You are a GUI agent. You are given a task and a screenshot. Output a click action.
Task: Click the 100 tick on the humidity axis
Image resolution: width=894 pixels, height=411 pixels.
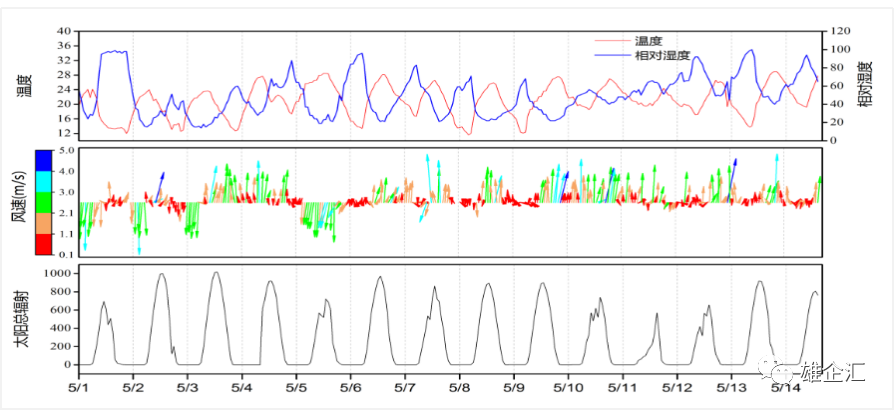[x=838, y=50]
